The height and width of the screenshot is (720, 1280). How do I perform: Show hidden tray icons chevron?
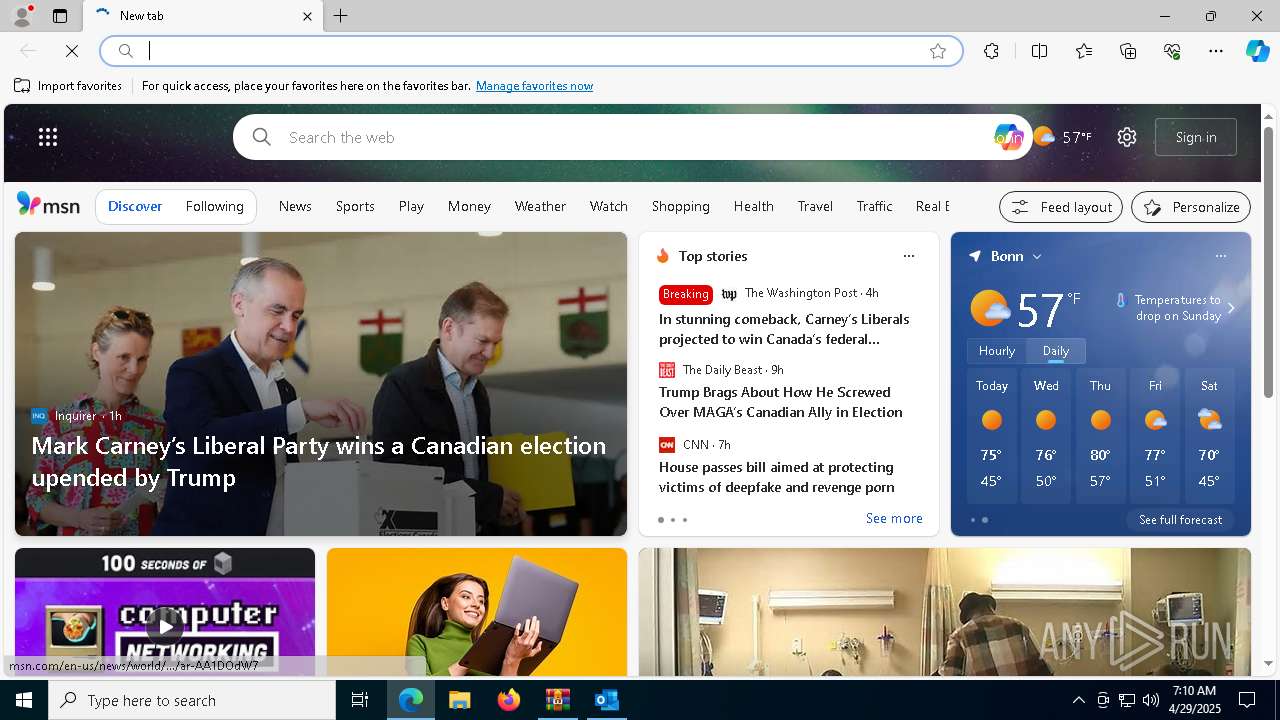1078,700
